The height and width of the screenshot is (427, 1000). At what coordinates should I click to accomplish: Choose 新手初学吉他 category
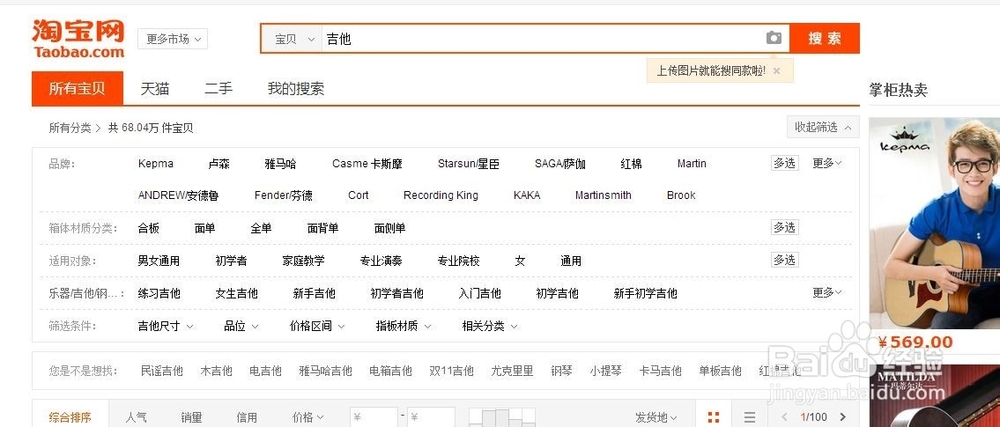645,293
